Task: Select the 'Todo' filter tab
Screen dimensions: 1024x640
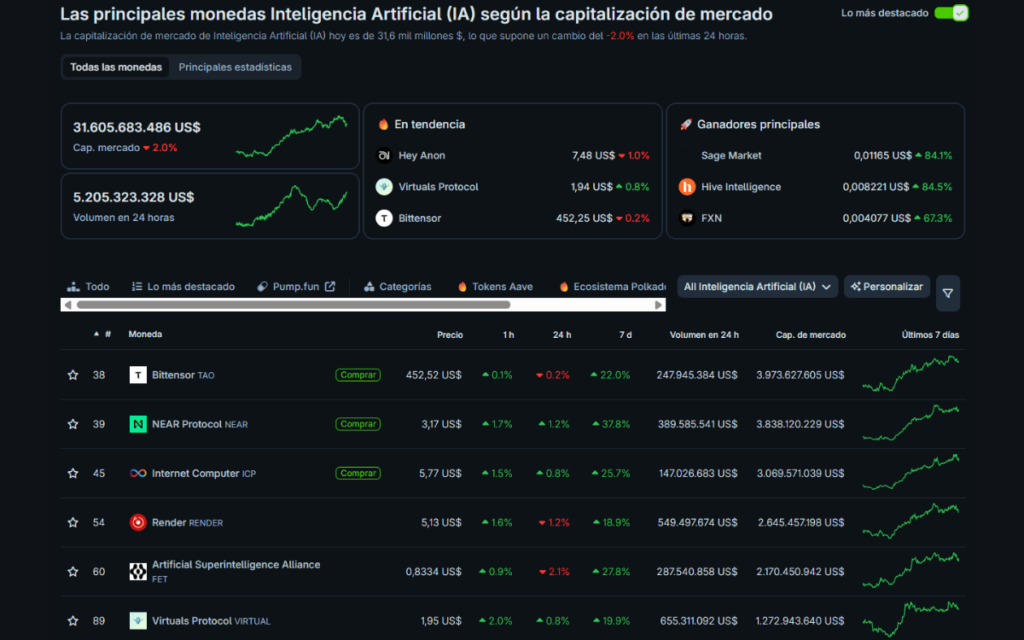Action: coord(88,287)
